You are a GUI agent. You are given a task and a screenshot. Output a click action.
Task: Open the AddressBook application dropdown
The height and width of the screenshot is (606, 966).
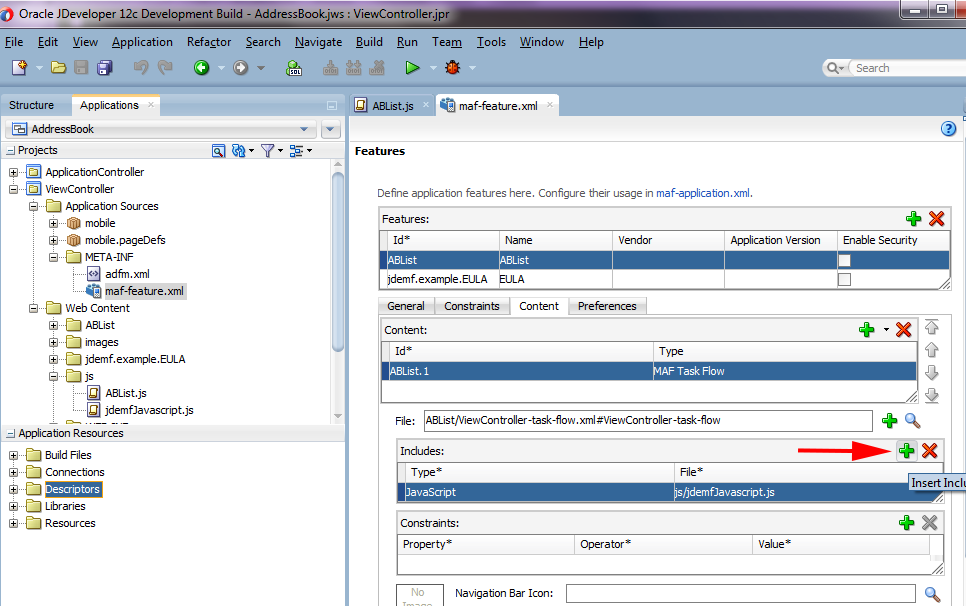tap(304, 129)
